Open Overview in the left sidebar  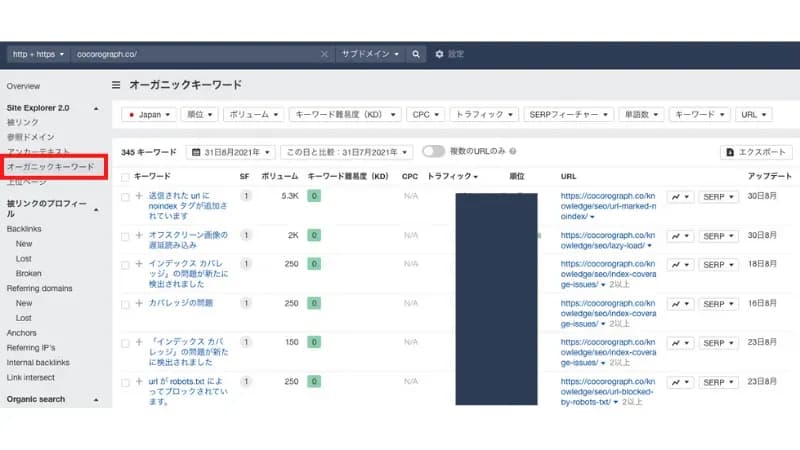click(24, 87)
